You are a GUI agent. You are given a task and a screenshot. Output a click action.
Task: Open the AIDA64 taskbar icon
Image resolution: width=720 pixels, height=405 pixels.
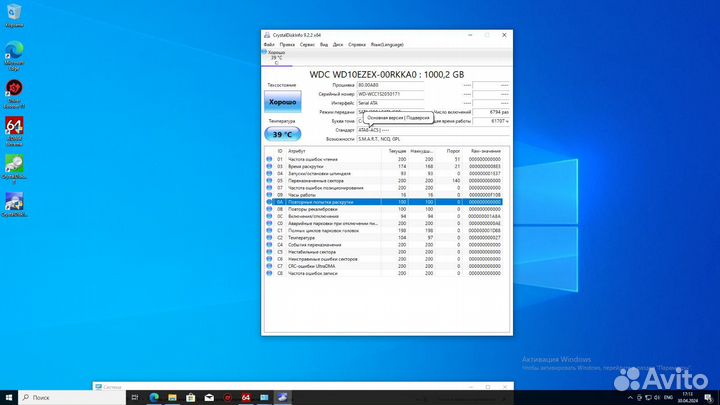coord(246,397)
